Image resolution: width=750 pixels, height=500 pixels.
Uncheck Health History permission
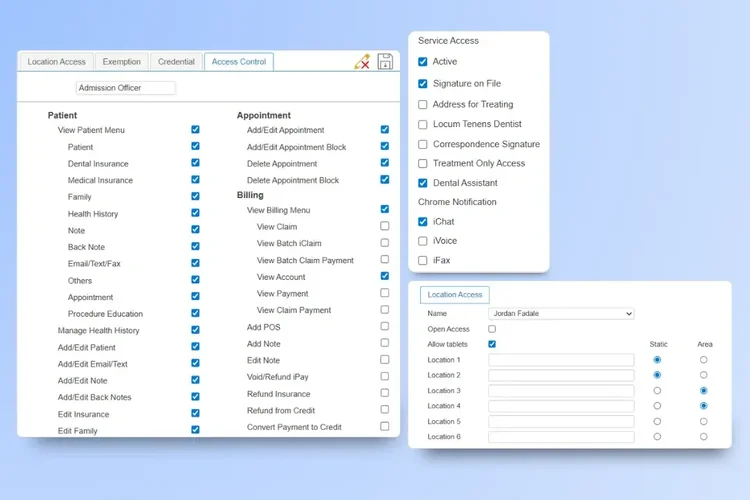195,213
